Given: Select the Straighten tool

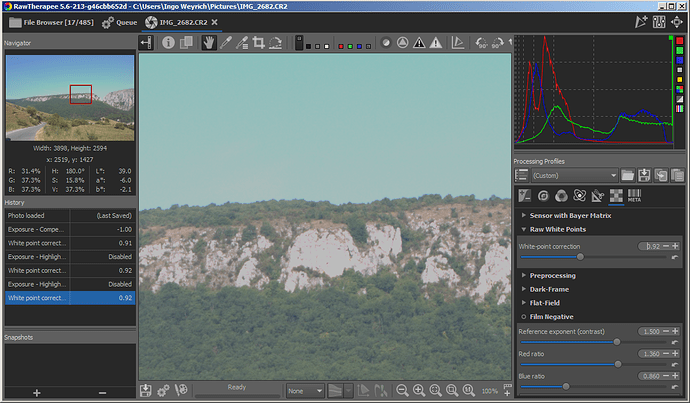Looking at the screenshot, I should point(275,43).
